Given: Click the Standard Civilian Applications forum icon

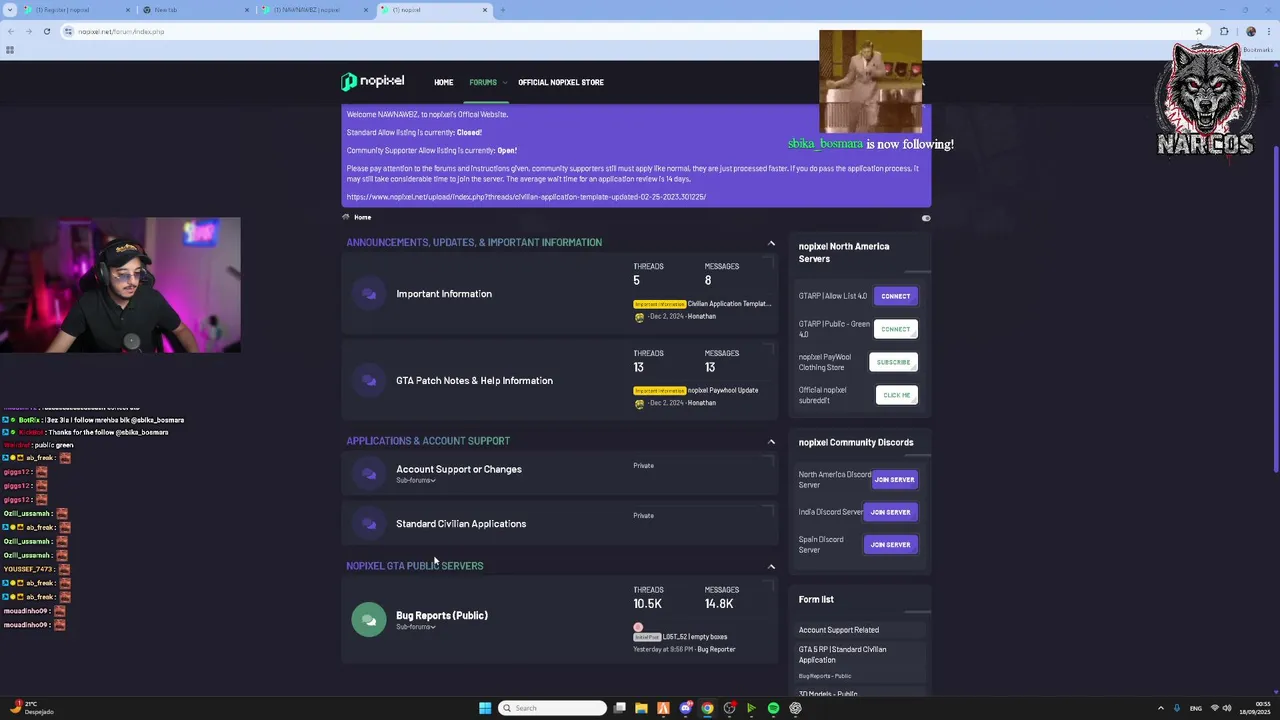Looking at the screenshot, I should [x=369, y=523].
